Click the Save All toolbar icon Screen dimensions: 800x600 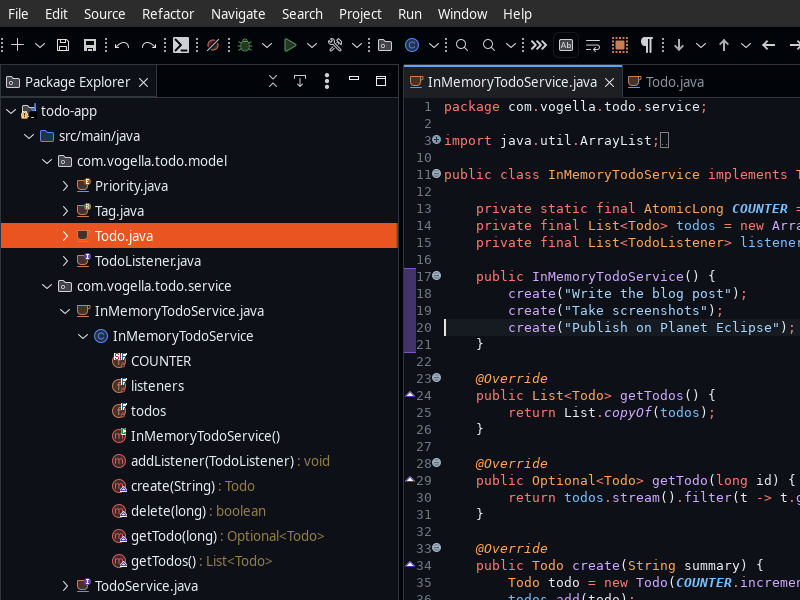[90, 45]
